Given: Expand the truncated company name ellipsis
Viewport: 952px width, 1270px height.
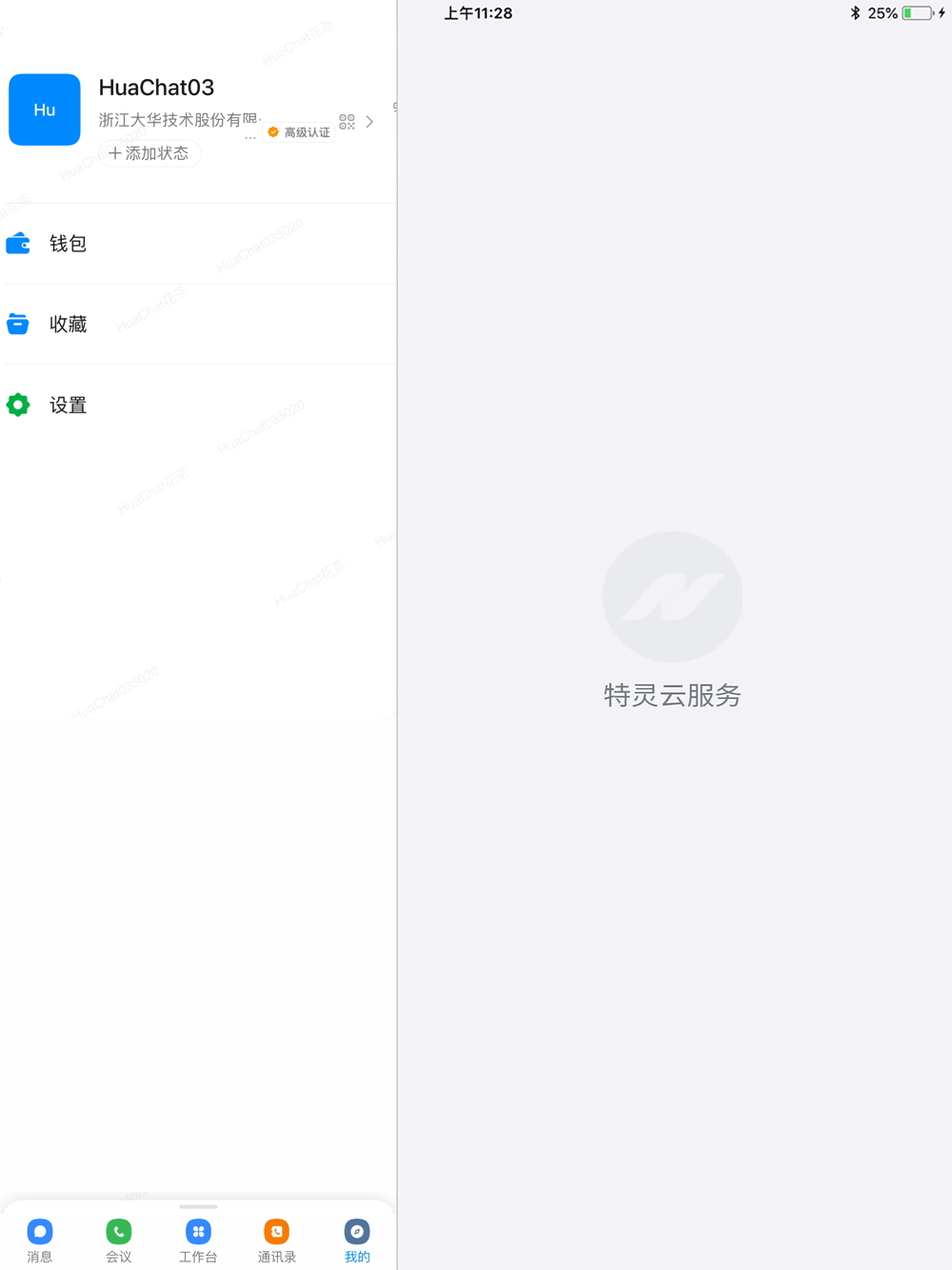Looking at the screenshot, I should [x=250, y=138].
